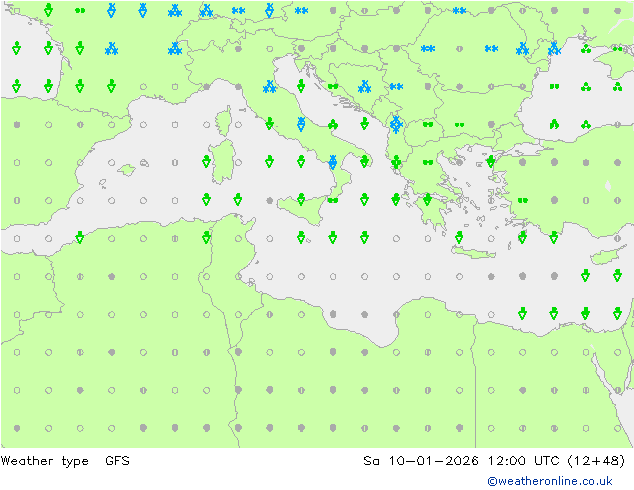The height and width of the screenshot is (490, 634).
Task: Open the weatheronline.co.uk copyright link
Action: (x=550, y=481)
